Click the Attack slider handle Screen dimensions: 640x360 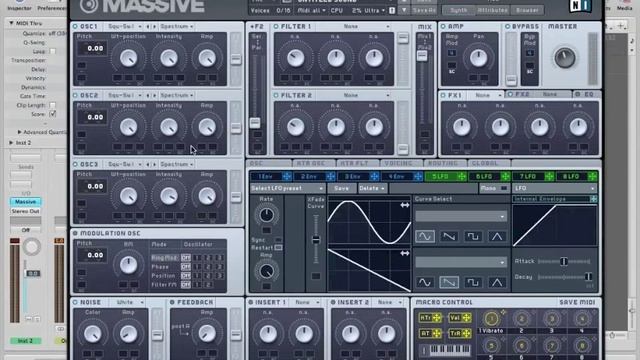(x=564, y=261)
